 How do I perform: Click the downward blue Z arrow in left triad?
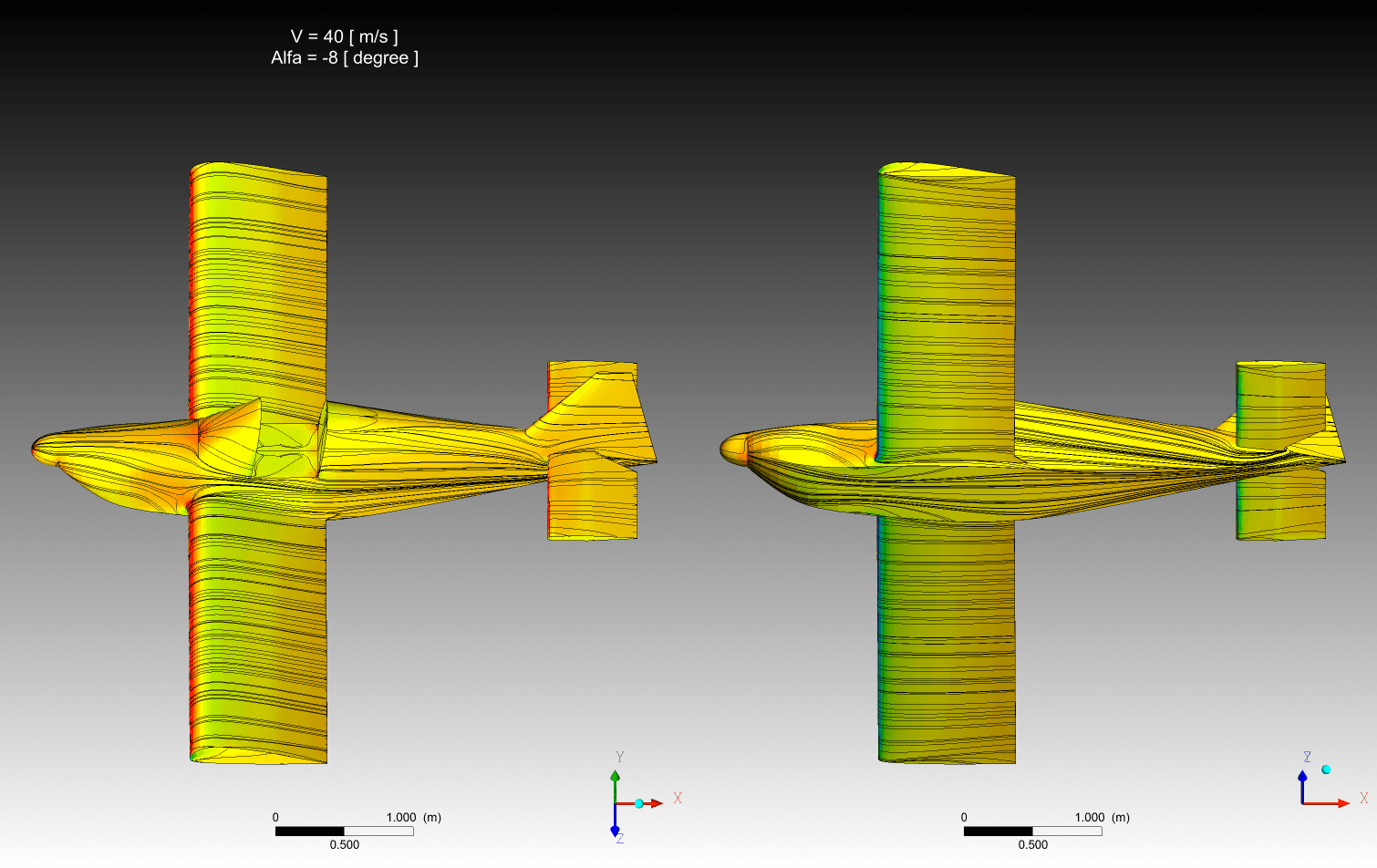(615, 829)
